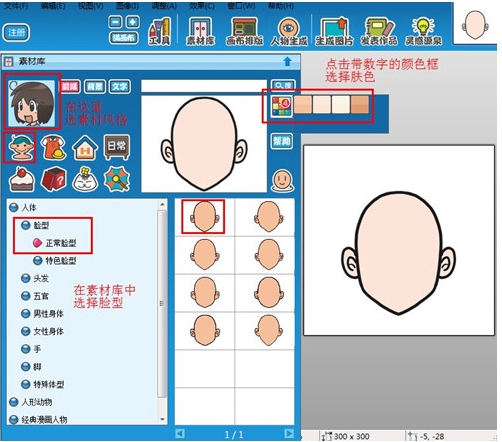This screenshot has width=502, height=442.
Task: Open the 调整(A) menu
Action: tap(164, 6)
